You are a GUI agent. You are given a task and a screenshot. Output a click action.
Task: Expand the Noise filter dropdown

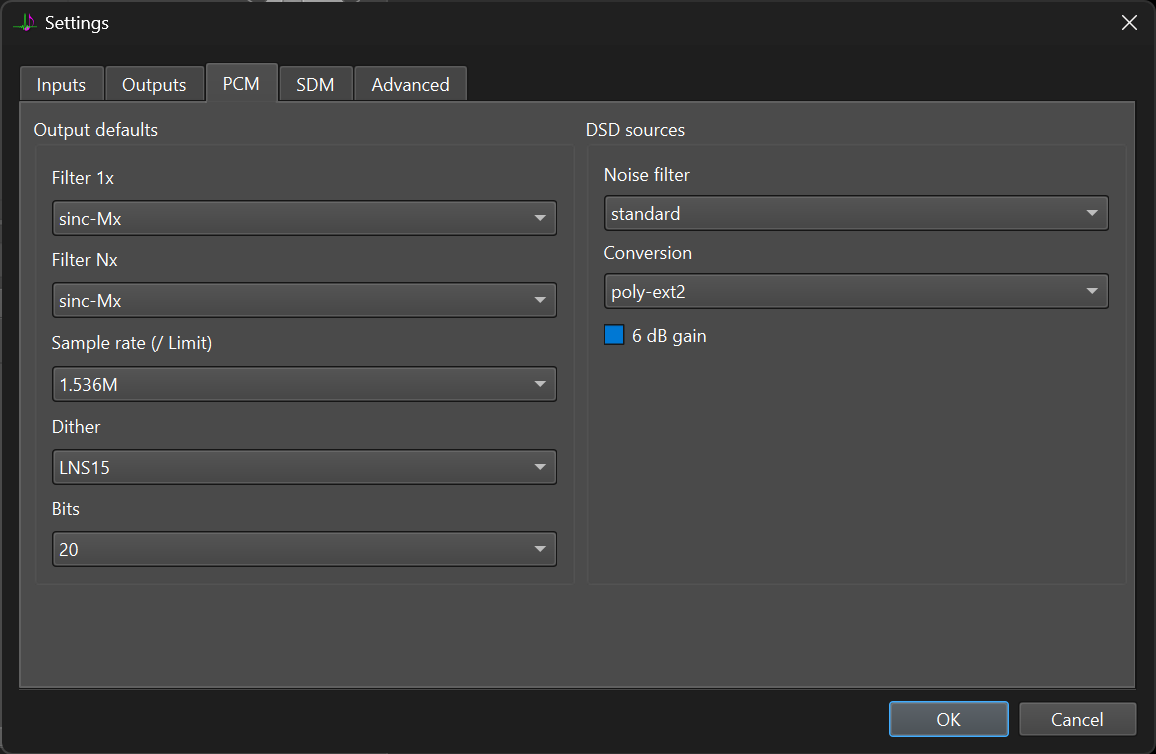point(856,213)
